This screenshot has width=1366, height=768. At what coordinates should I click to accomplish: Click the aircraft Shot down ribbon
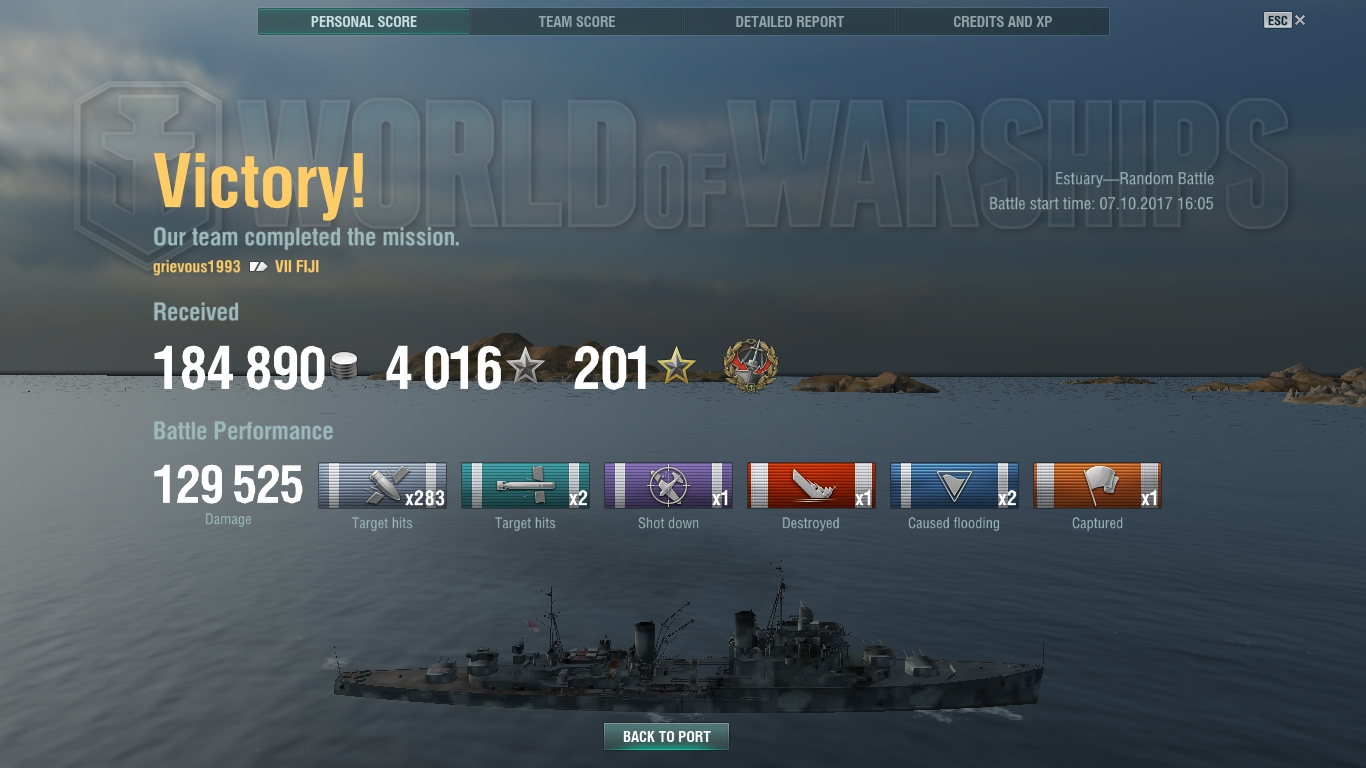[668, 485]
